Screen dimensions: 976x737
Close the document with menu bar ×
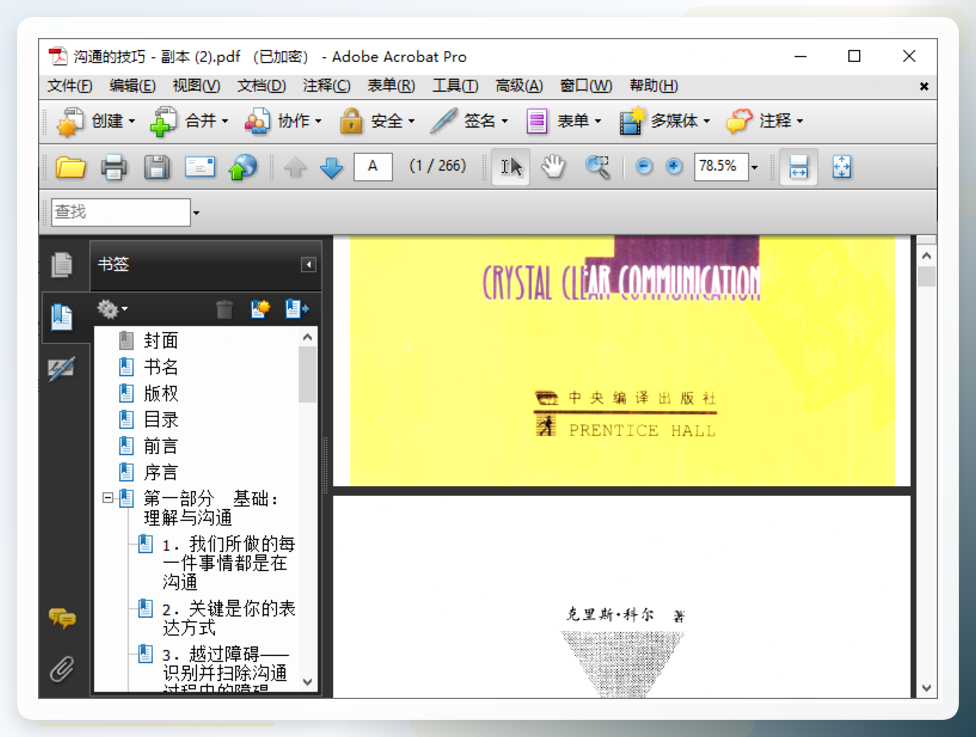pos(924,87)
